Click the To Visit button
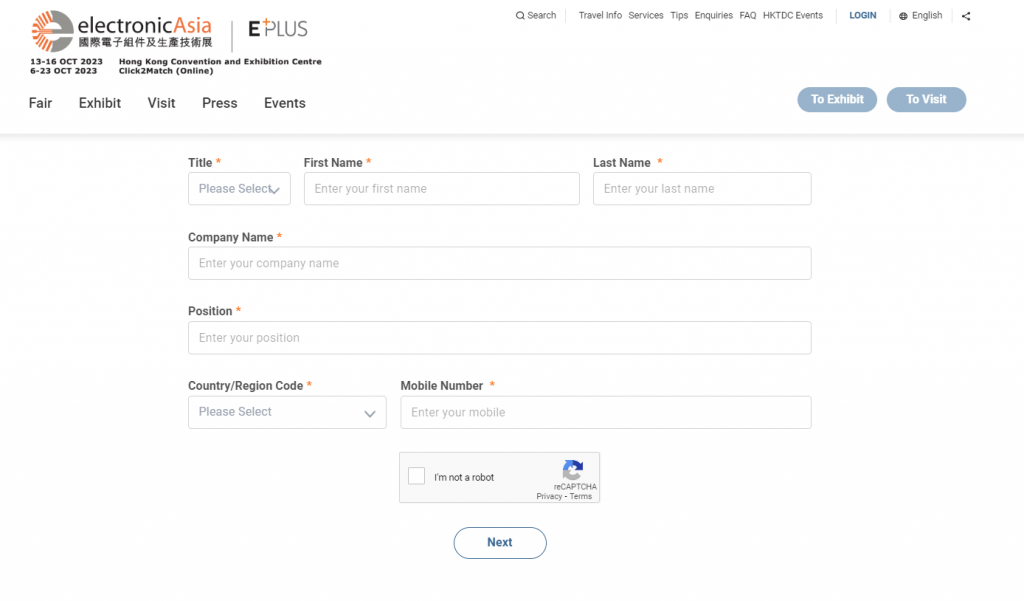 coord(926,100)
